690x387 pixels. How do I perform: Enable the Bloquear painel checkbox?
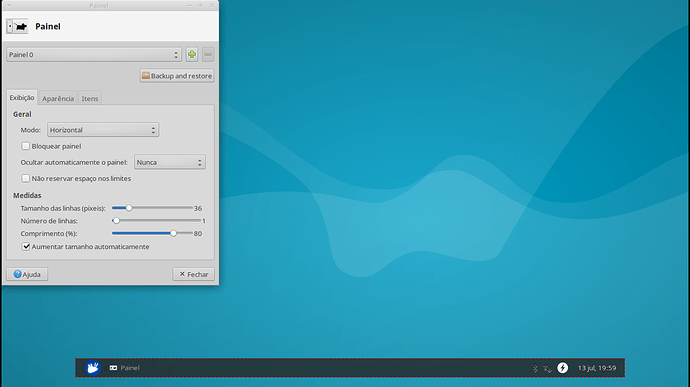(x=26, y=146)
